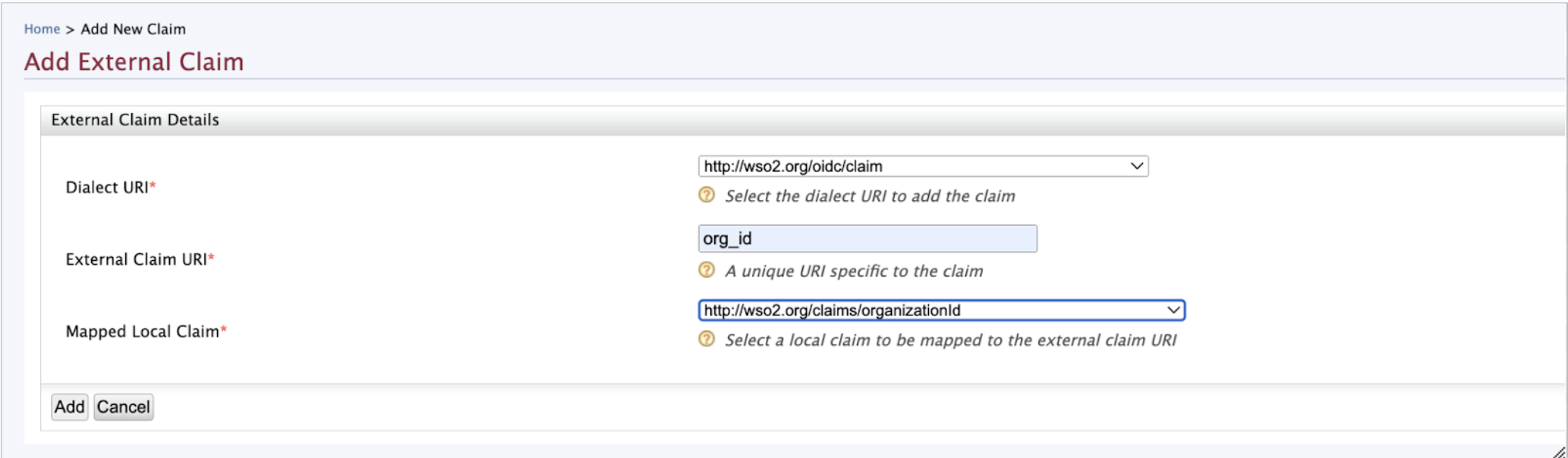Click the hint 'A unique URI specific to the claim'
This screenshot has width=1568, height=458.
pyautogui.click(x=854, y=271)
